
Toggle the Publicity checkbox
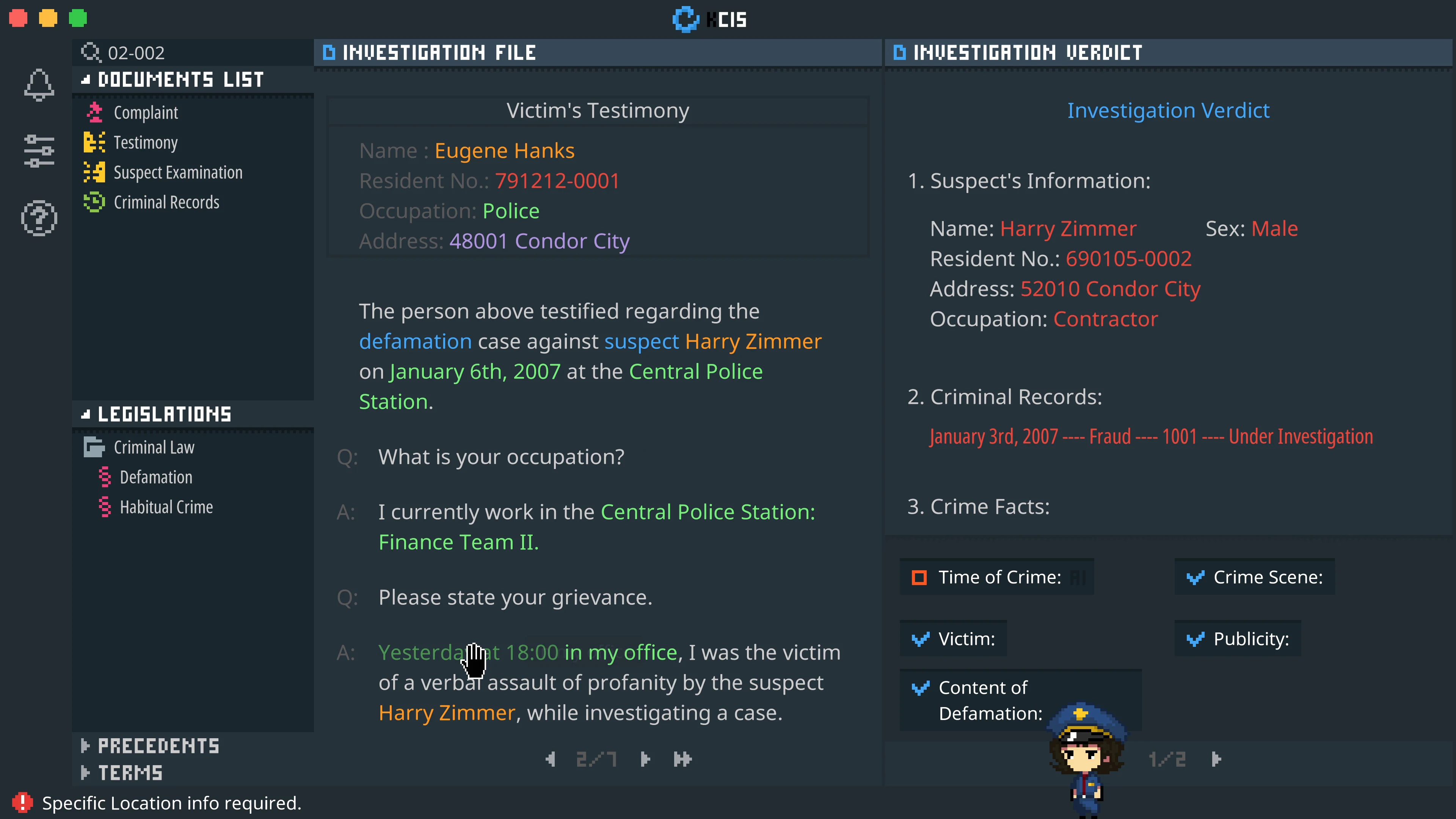[x=1195, y=639]
